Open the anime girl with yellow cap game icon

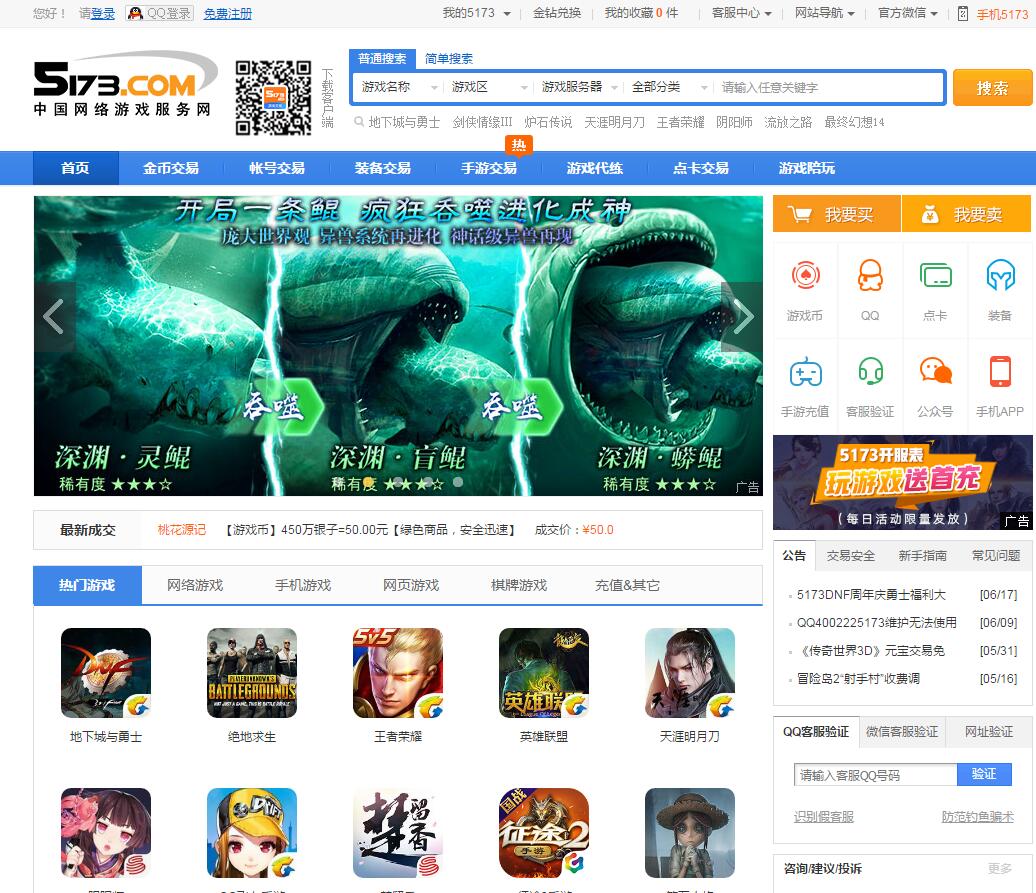click(252, 833)
